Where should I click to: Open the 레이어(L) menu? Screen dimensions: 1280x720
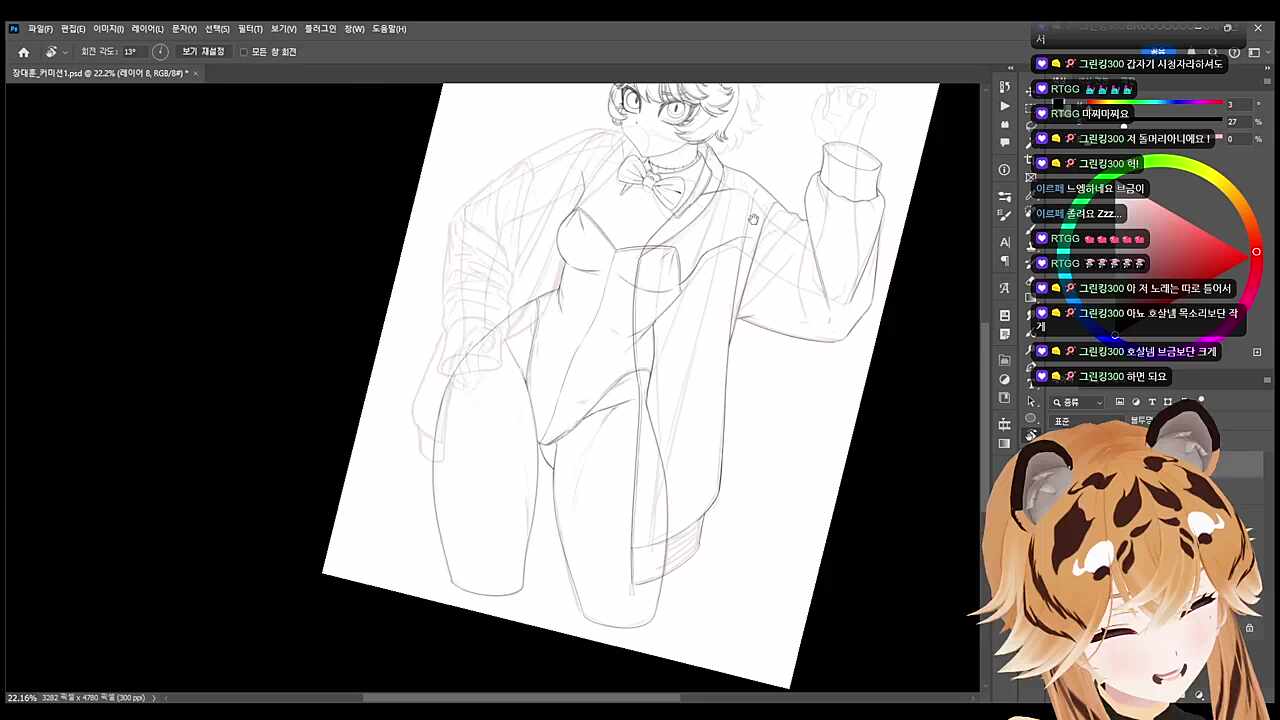[147, 29]
